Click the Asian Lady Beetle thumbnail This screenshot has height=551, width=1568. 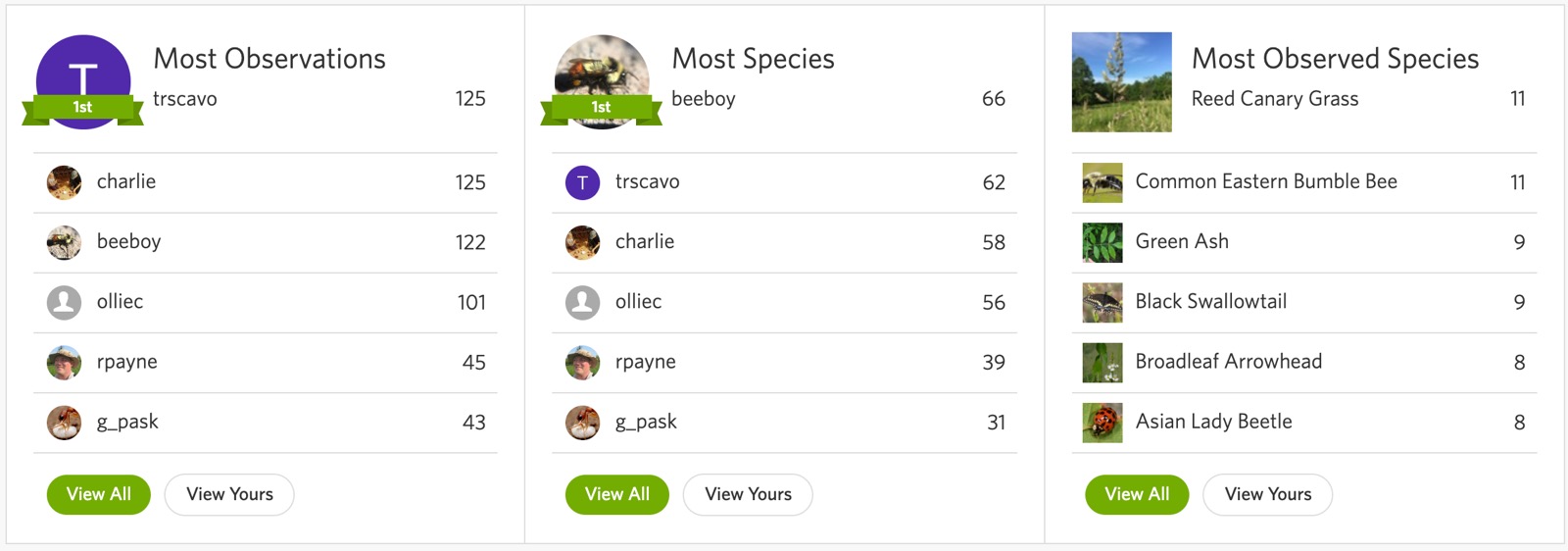click(x=1102, y=423)
